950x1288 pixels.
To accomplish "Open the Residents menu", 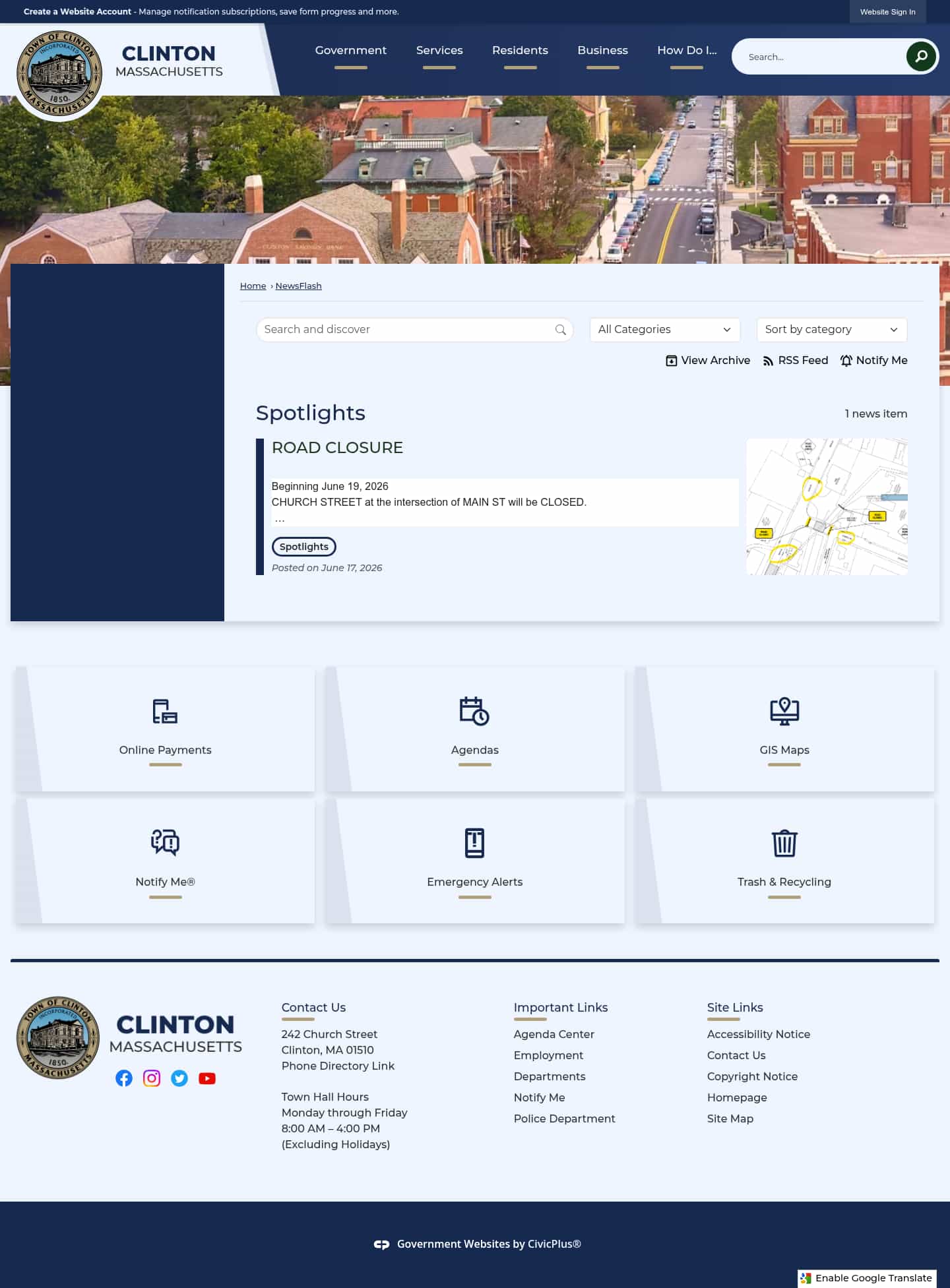I will pos(520,51).
